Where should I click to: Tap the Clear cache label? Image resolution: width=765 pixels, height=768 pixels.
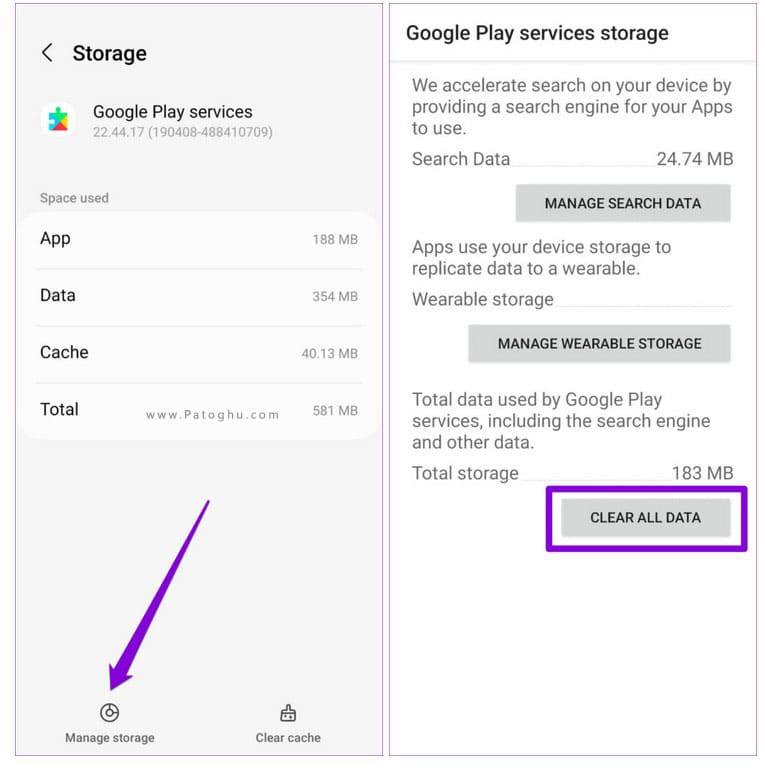click(288, 738)
